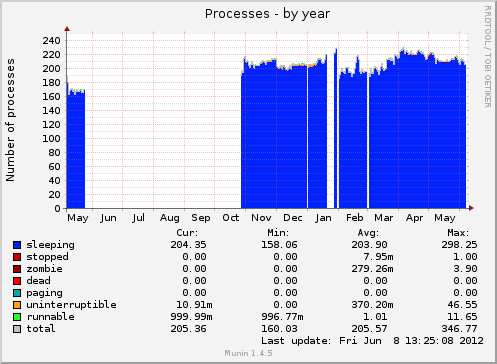Click the 100 y-axis tick label
The width and height of the screenshot is (497, 364).
(x=51, y=139)
